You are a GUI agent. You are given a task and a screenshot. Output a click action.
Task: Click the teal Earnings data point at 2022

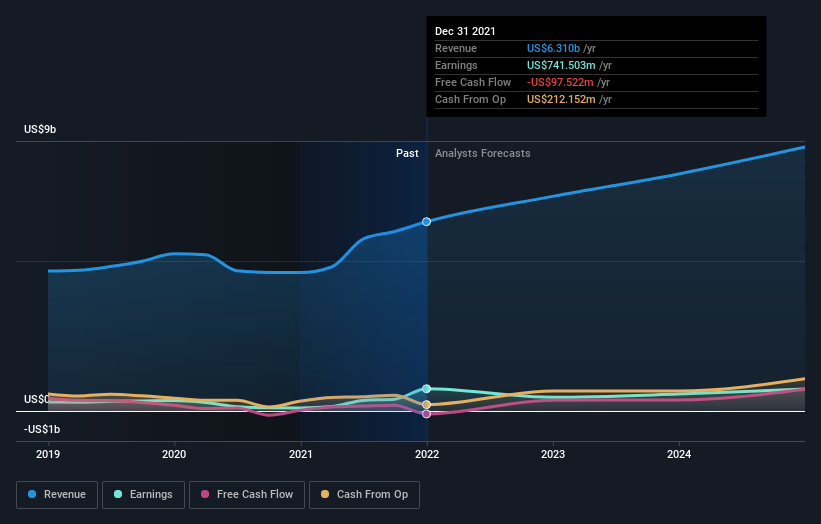click(x=427, y=389)
